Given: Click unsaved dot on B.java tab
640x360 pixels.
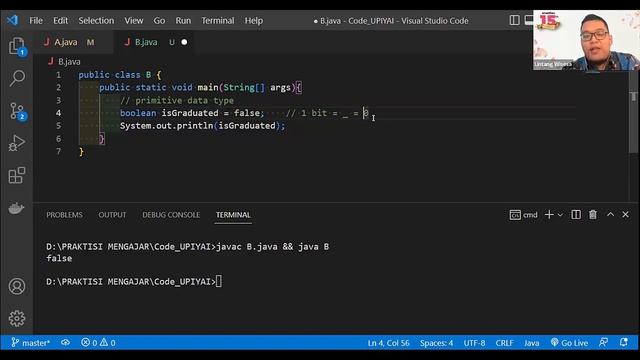Looking at the screenshot, I should [x=184, y=42].
